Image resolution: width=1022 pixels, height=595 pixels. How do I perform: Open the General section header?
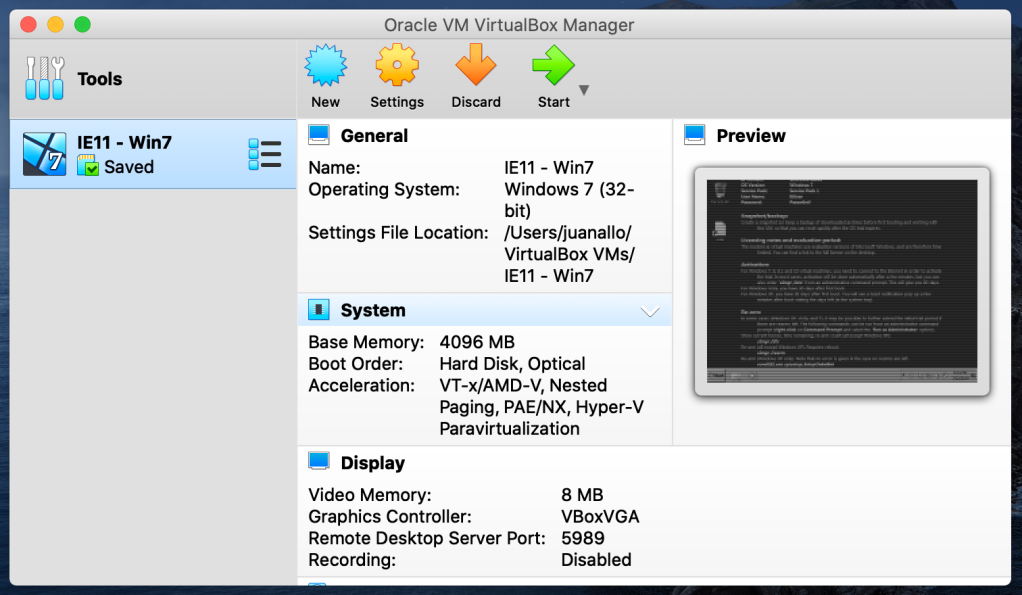[x=374, y=136]
